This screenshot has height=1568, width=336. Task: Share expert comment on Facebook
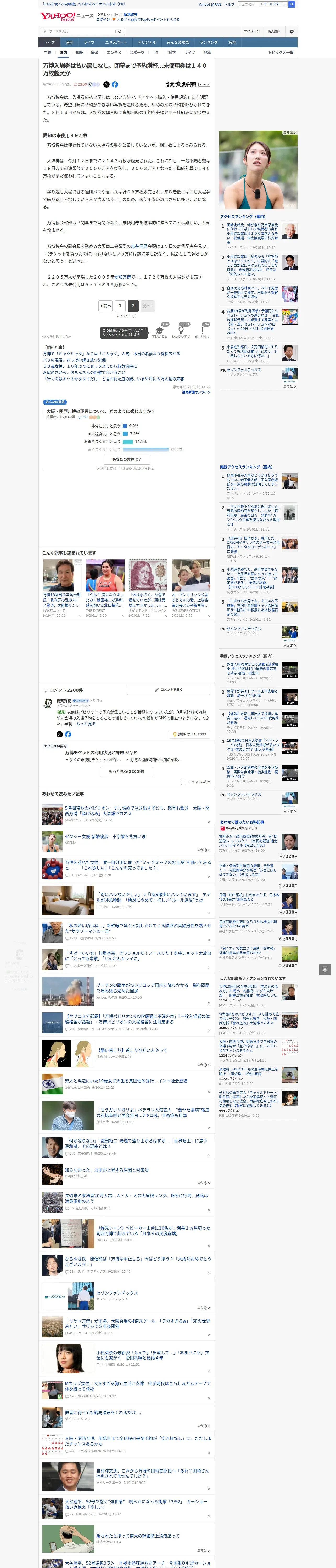(68, 734)
